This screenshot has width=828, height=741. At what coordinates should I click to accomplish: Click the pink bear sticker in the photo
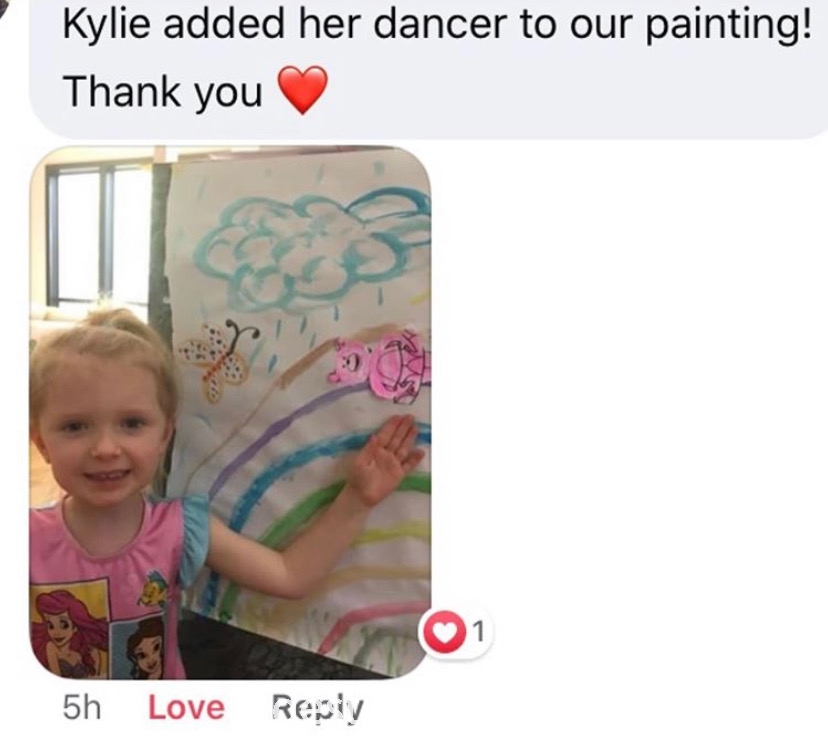(x=380, y=365)
